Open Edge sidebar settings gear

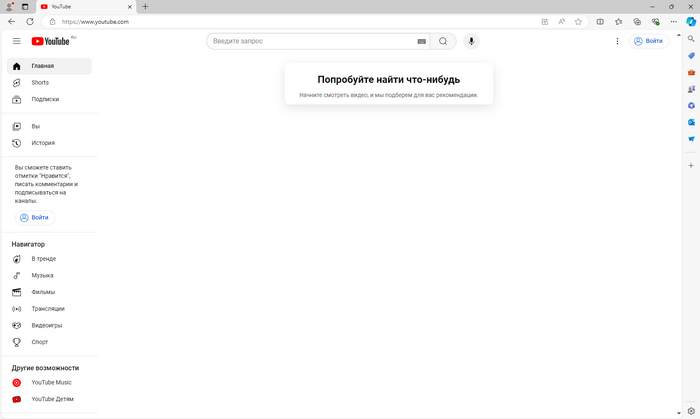pos(691,411)
